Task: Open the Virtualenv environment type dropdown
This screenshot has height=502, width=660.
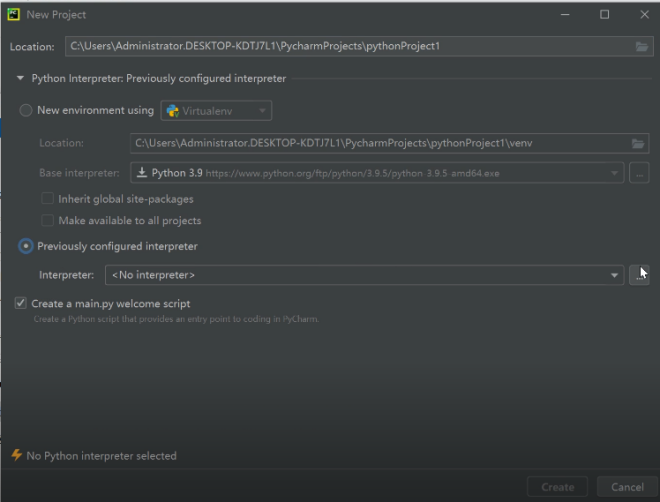Action: [x=216, y=111]
